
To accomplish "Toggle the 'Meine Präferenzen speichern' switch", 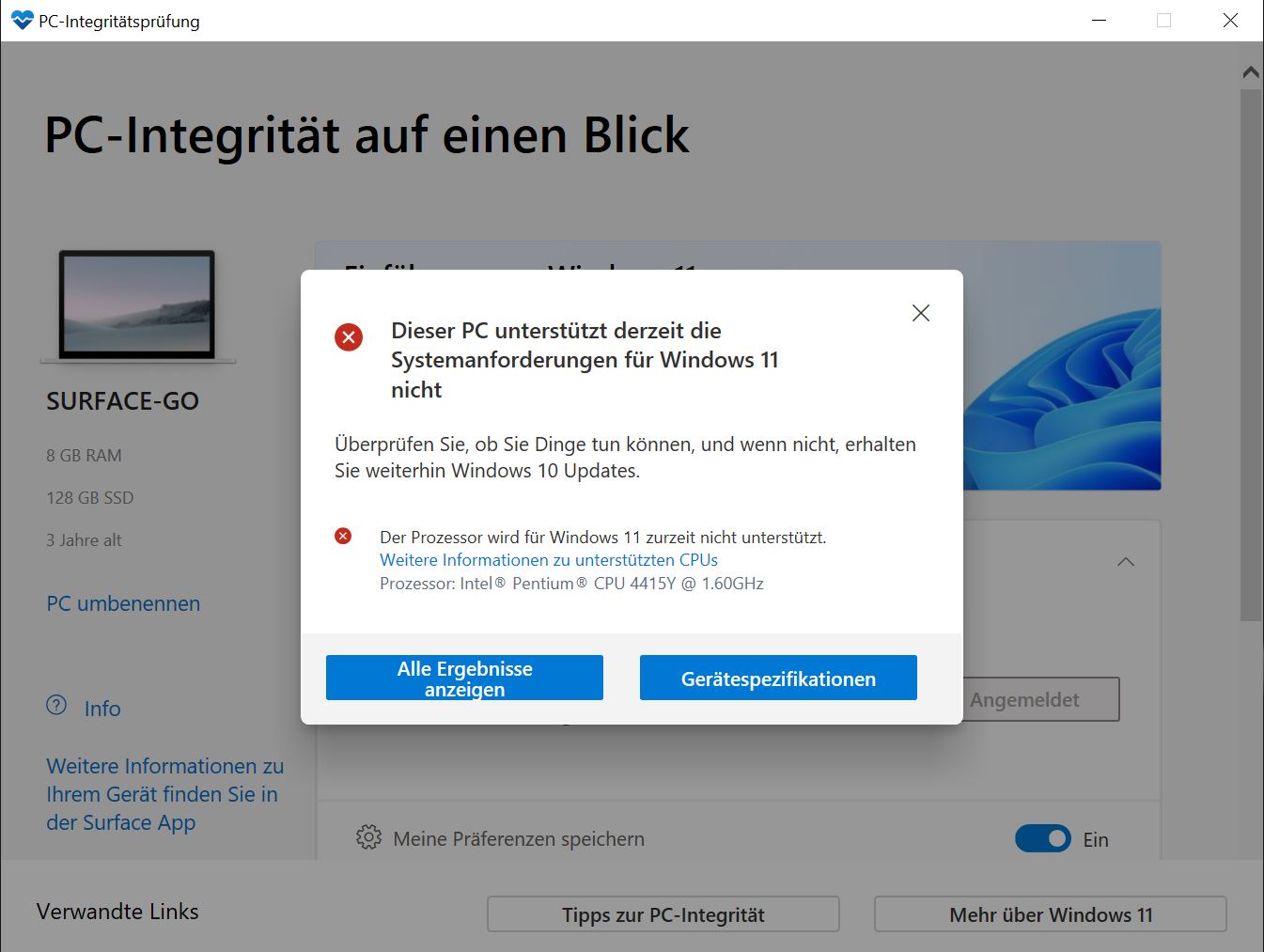I will click(1043, 838).
